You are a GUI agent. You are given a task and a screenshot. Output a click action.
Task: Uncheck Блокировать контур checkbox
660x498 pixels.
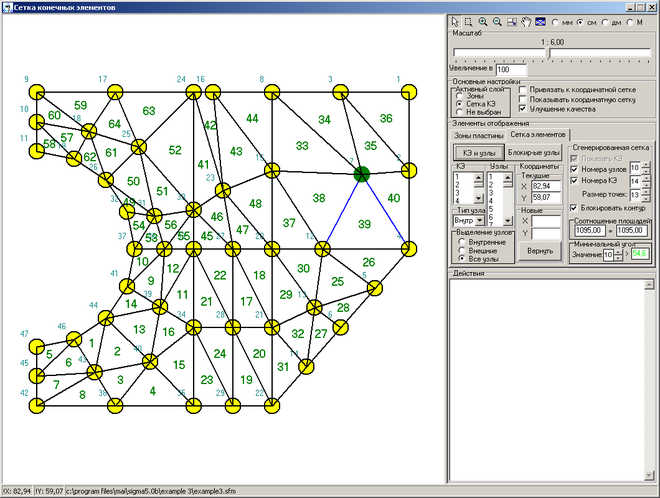pos(574,208)
